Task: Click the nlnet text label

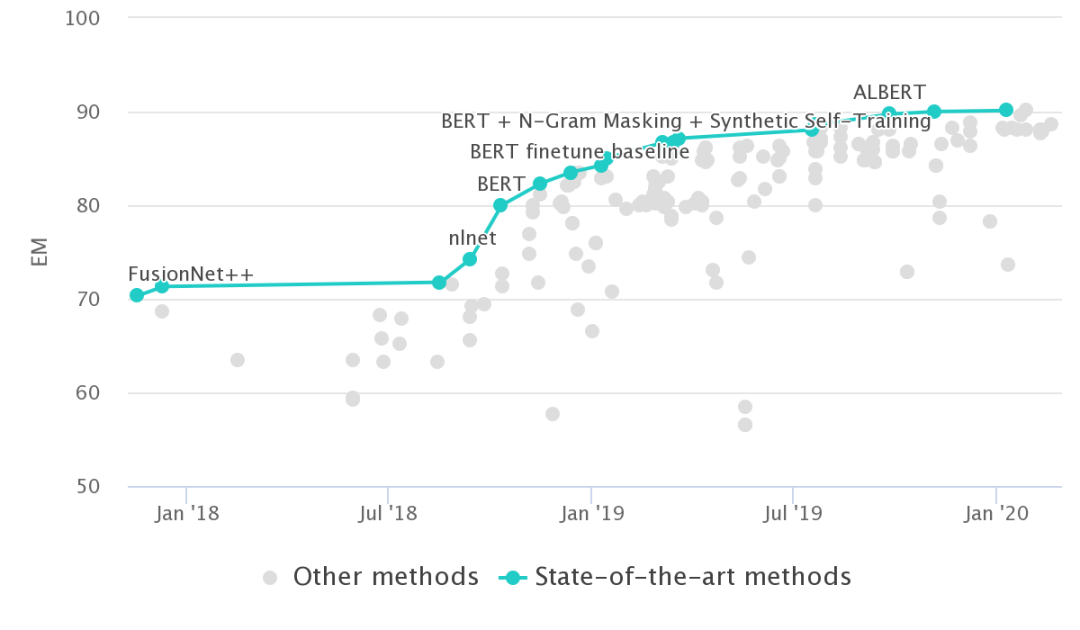Action: coord(472,238)
